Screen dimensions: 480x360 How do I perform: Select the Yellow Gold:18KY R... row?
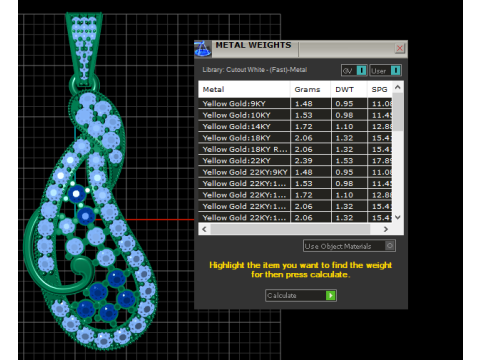pyautogui.click(x=296, y=149)
